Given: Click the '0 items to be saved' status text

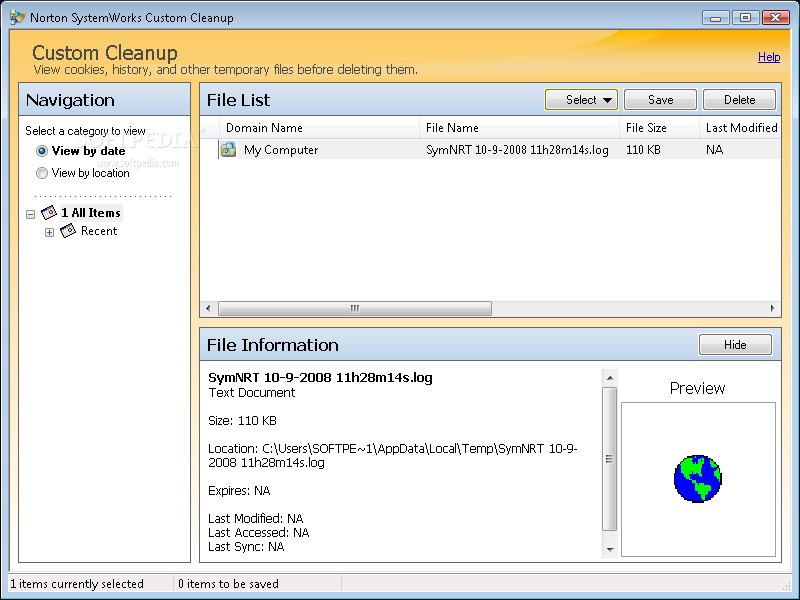Looking at the screenshot, I should pyautogui.click(x=228, y=584).
